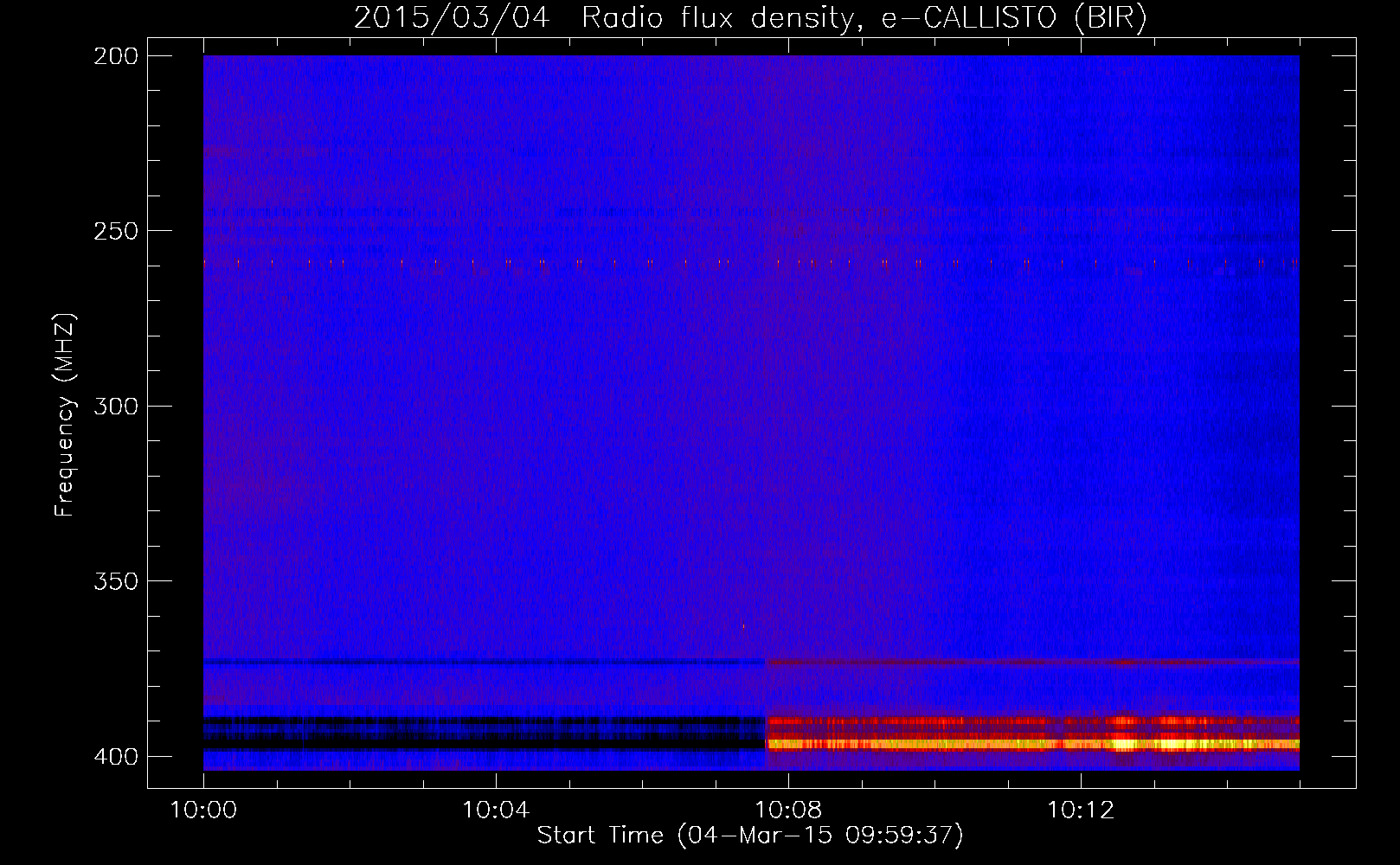
Task: Click the 300 frequency tick label
Action: (116, 406)
